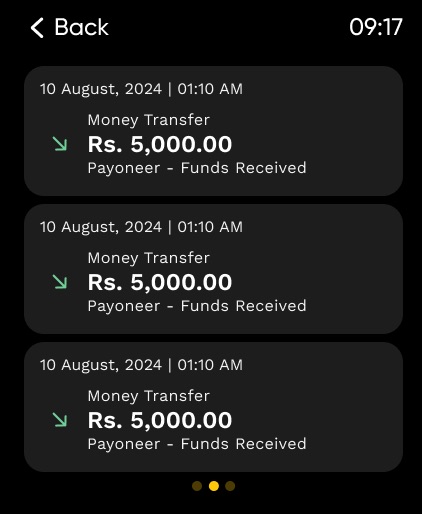Go back using the Back label

click(x=82, y=27)
